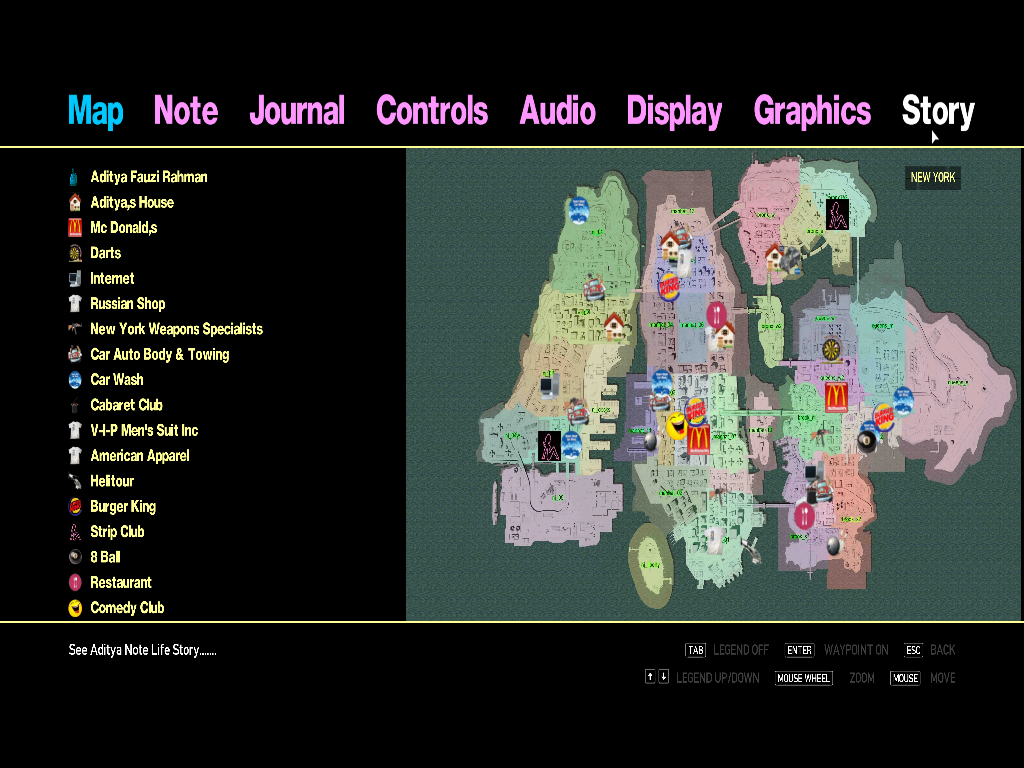Click the restaurant marker overlapping a house marker
The height and width of the screenshot is (768, 1024).
tap(717, 315)
